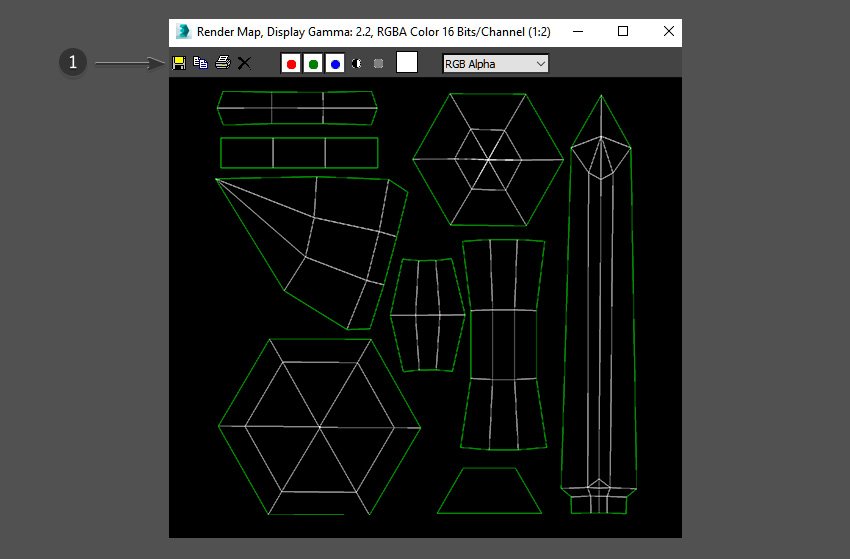Click the 3ds Max icon in title bar
Screen dimensions: 850x559
pyautogui.click(x=183, y=32)
